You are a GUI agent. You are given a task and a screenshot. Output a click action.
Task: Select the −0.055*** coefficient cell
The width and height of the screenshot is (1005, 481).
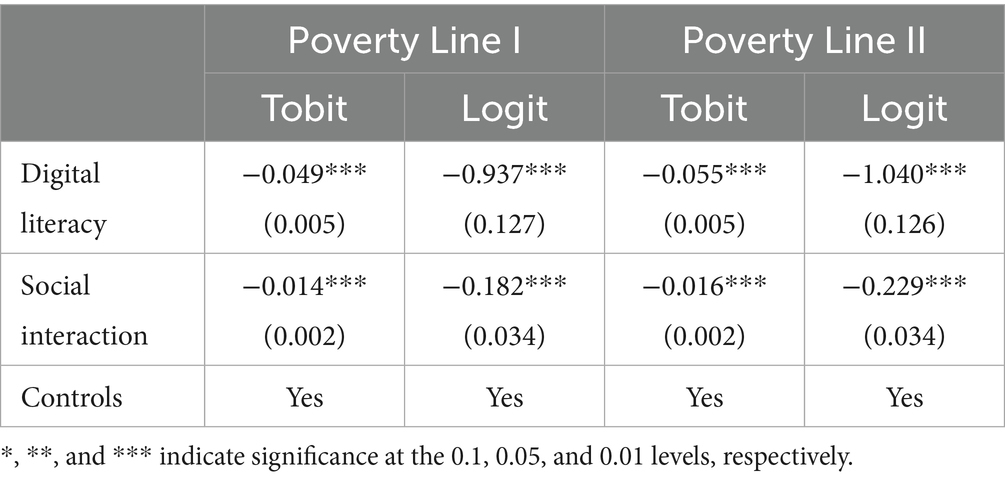(x=704, y=175)
